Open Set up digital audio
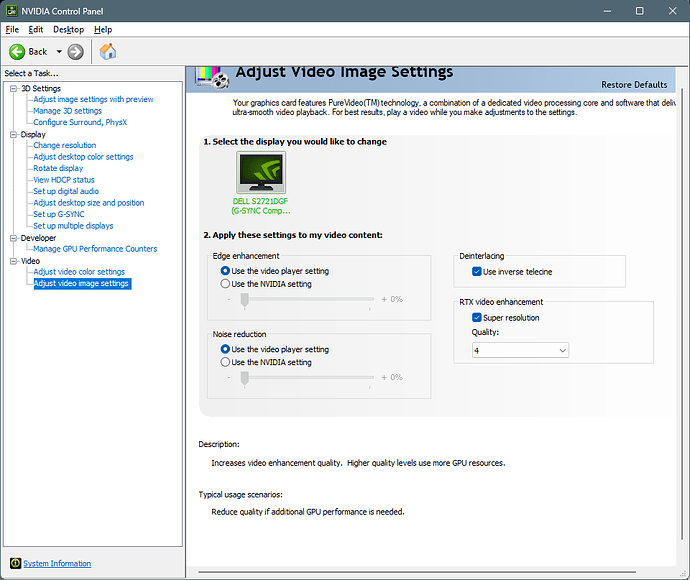Viewport: 690px width, 580px height. [x=66, y=191]
